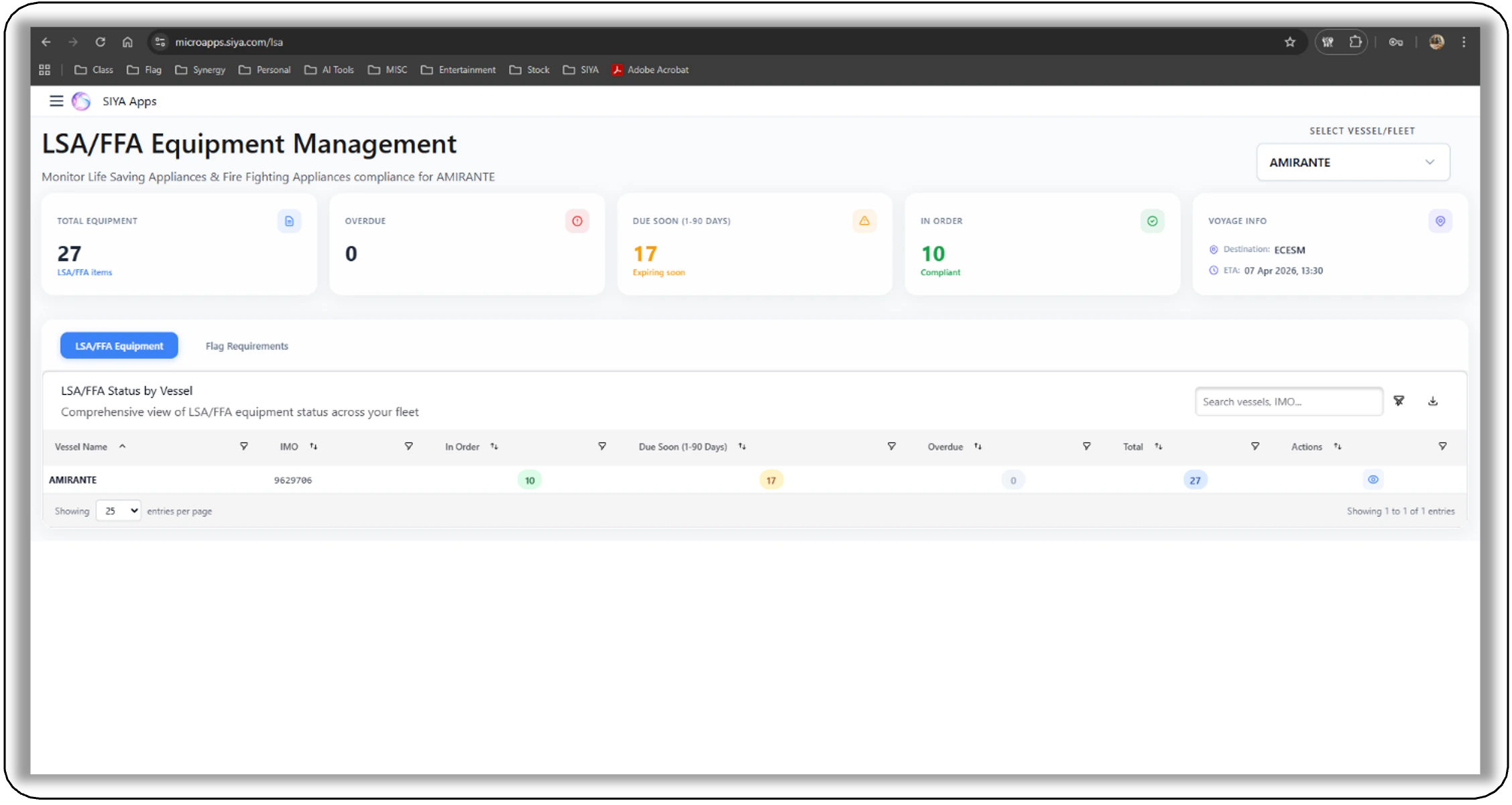Open the Stock bookmarks folder
Image resolution: width=1512 pixels, height=805 pixels.
pyautogui.click(x=530, y=70)
